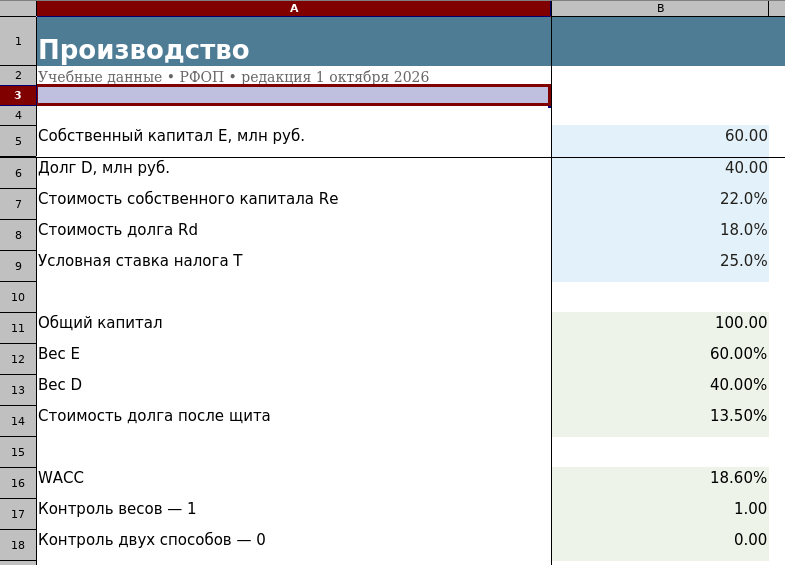The image size is (785, 565).
Task: Click value 25.0% tax rate
Action: click(x=660, y=266)
